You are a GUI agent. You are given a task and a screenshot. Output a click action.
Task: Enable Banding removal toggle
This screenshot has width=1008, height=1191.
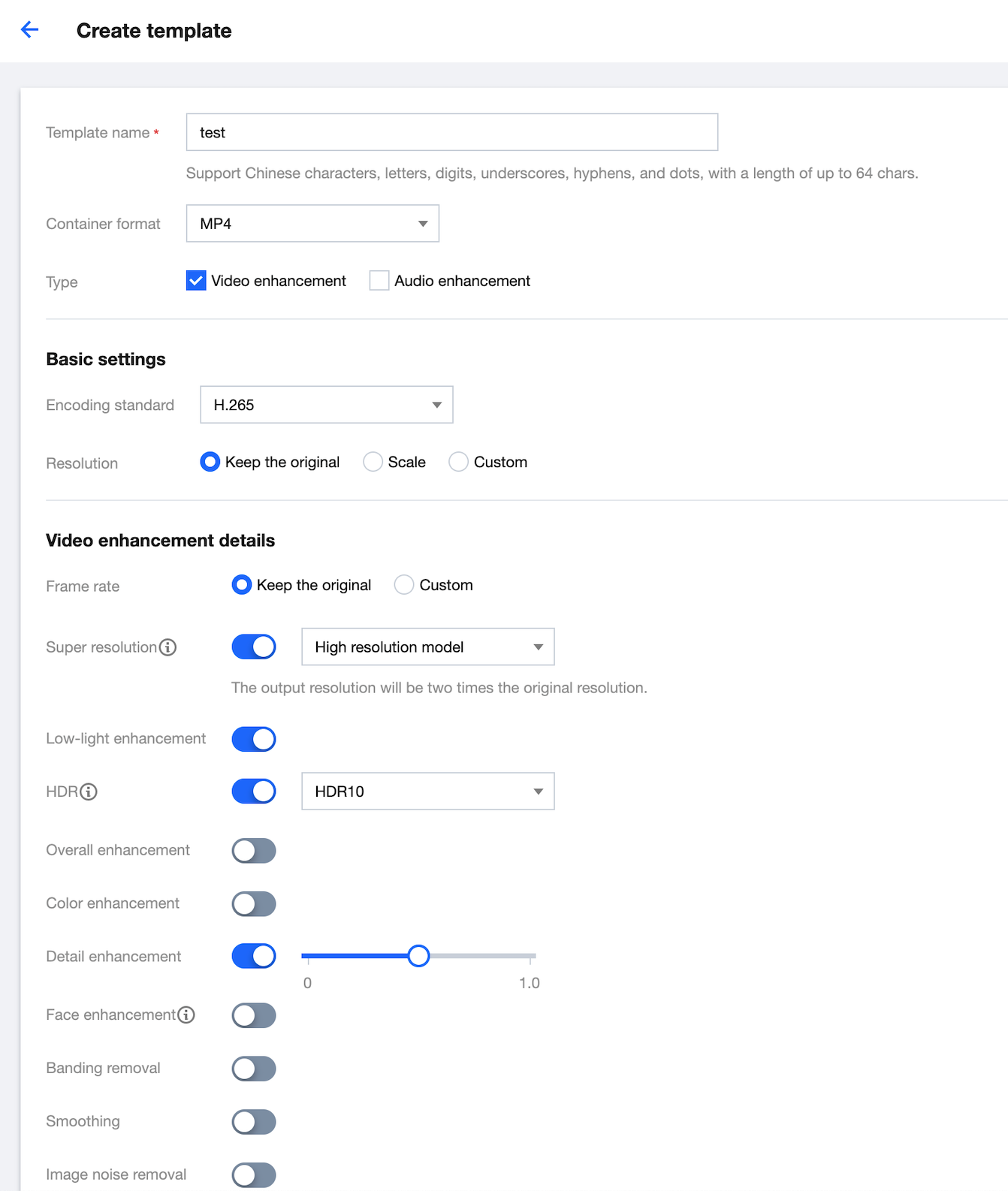coord(254,1069)
